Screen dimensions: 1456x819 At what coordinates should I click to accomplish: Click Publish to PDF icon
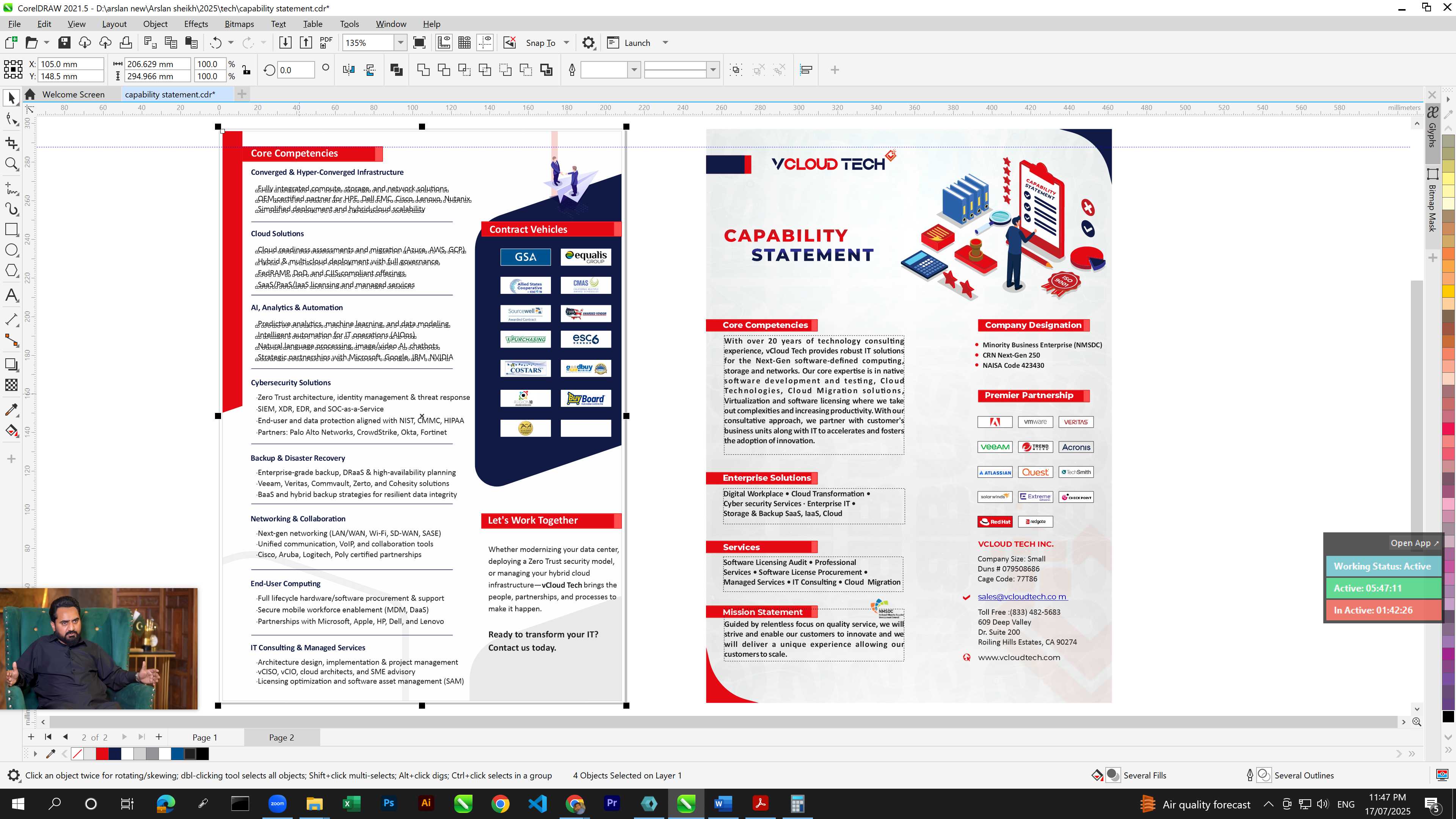[326, 42]
